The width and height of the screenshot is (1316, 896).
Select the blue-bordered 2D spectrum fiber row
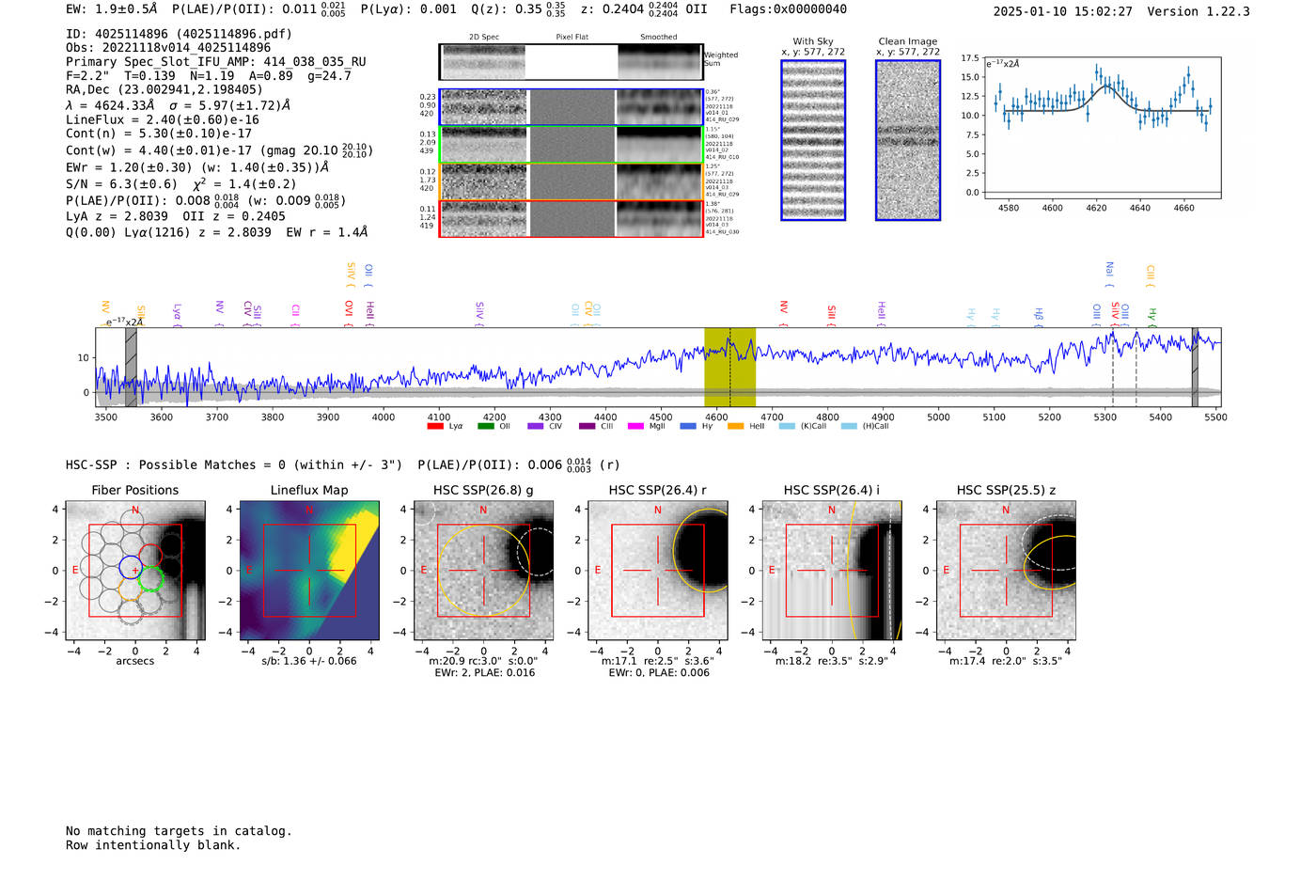click(572, 107)
